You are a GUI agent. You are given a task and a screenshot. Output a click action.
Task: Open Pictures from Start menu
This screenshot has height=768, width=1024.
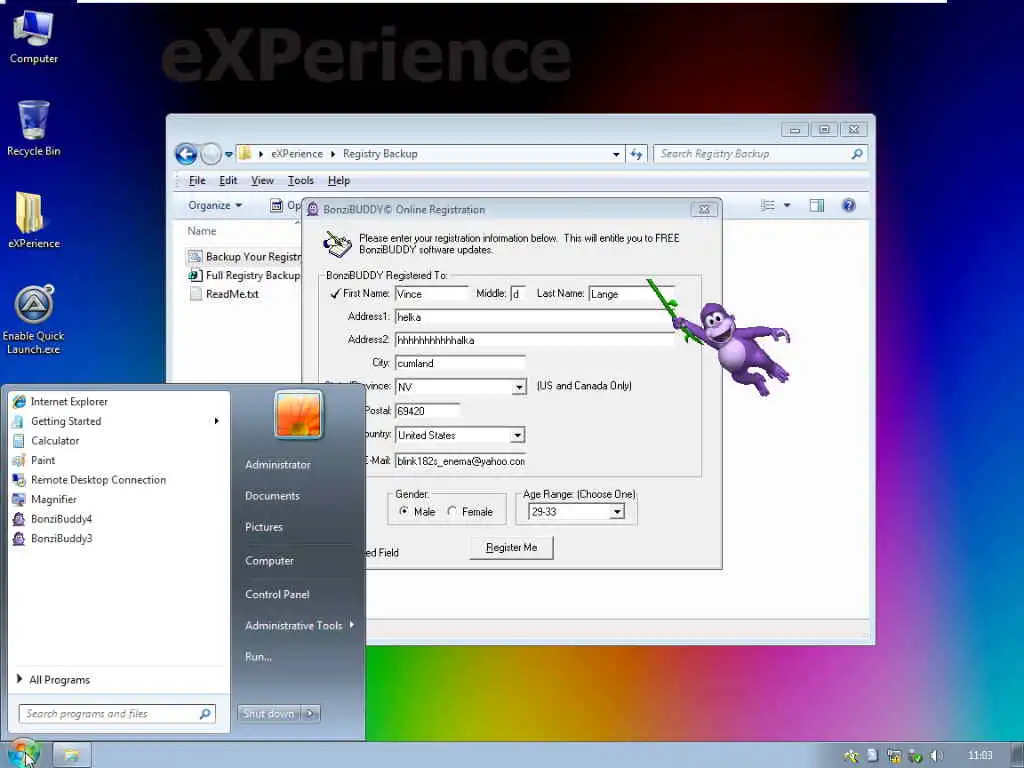[264, 527]
